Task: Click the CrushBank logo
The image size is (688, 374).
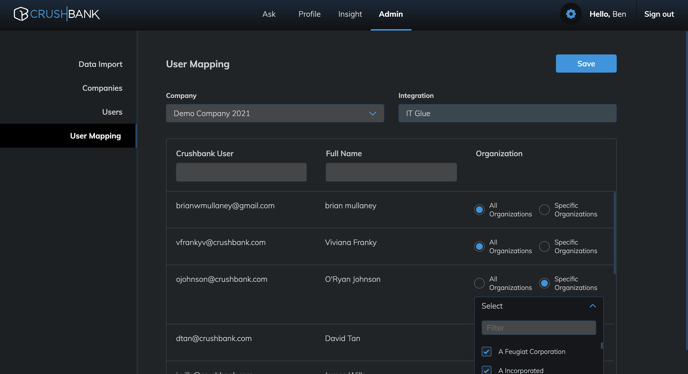Action: coord(56,14)
